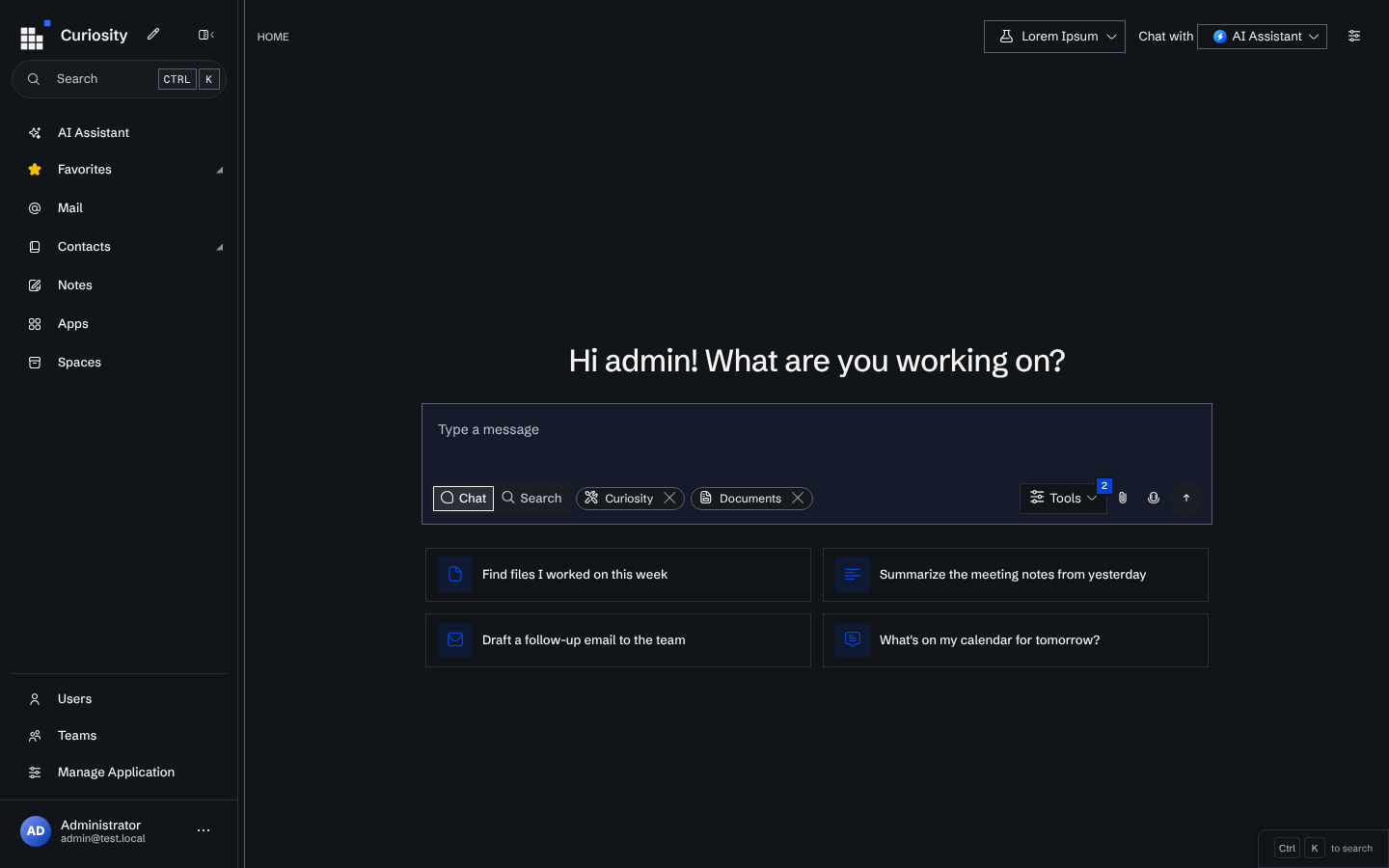Open the Lorem Ipsum dropdown
Viewport: 1389px width, 868px height.
click(1054, 37)
